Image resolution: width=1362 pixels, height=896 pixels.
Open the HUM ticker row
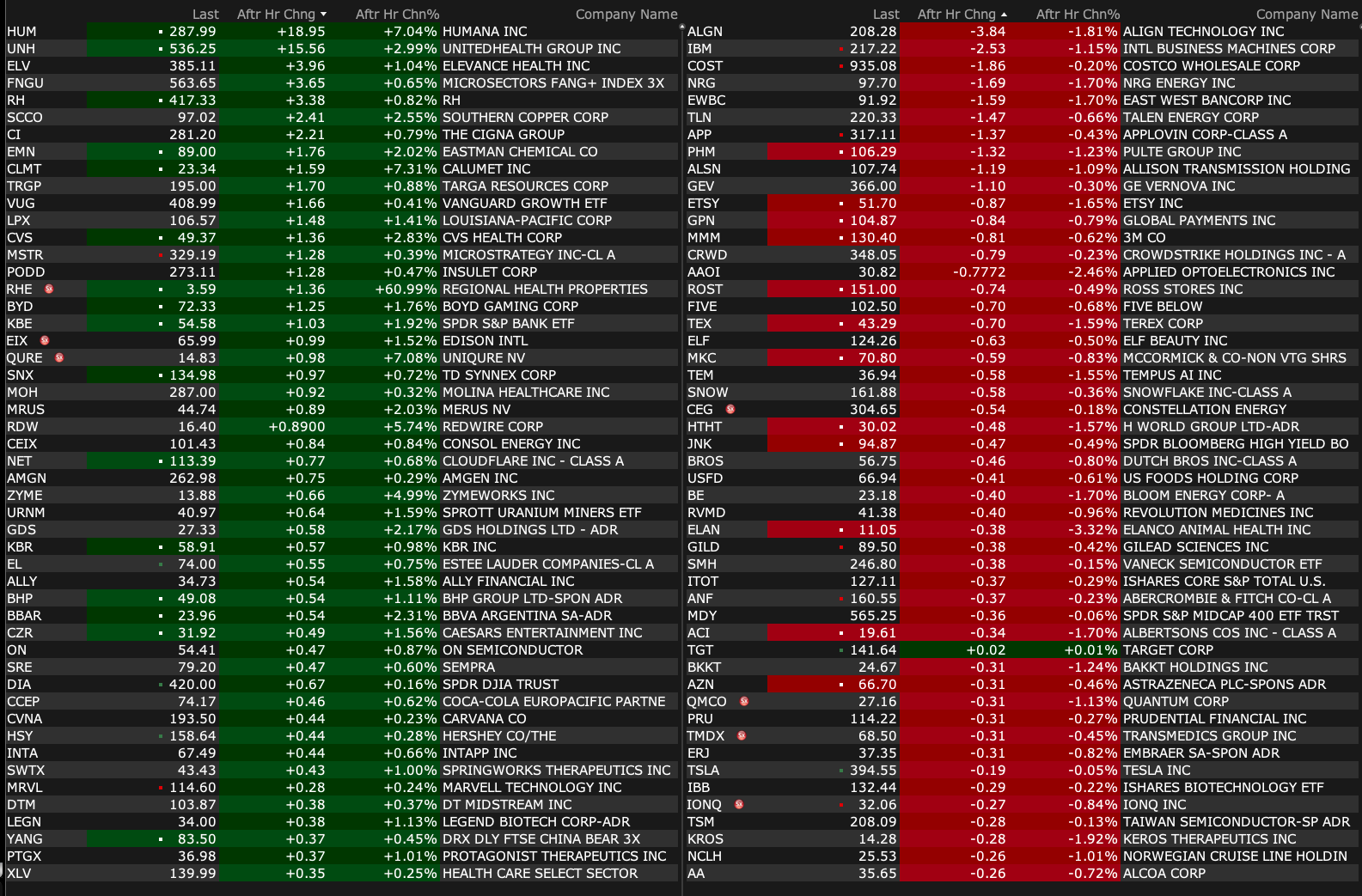22,31
